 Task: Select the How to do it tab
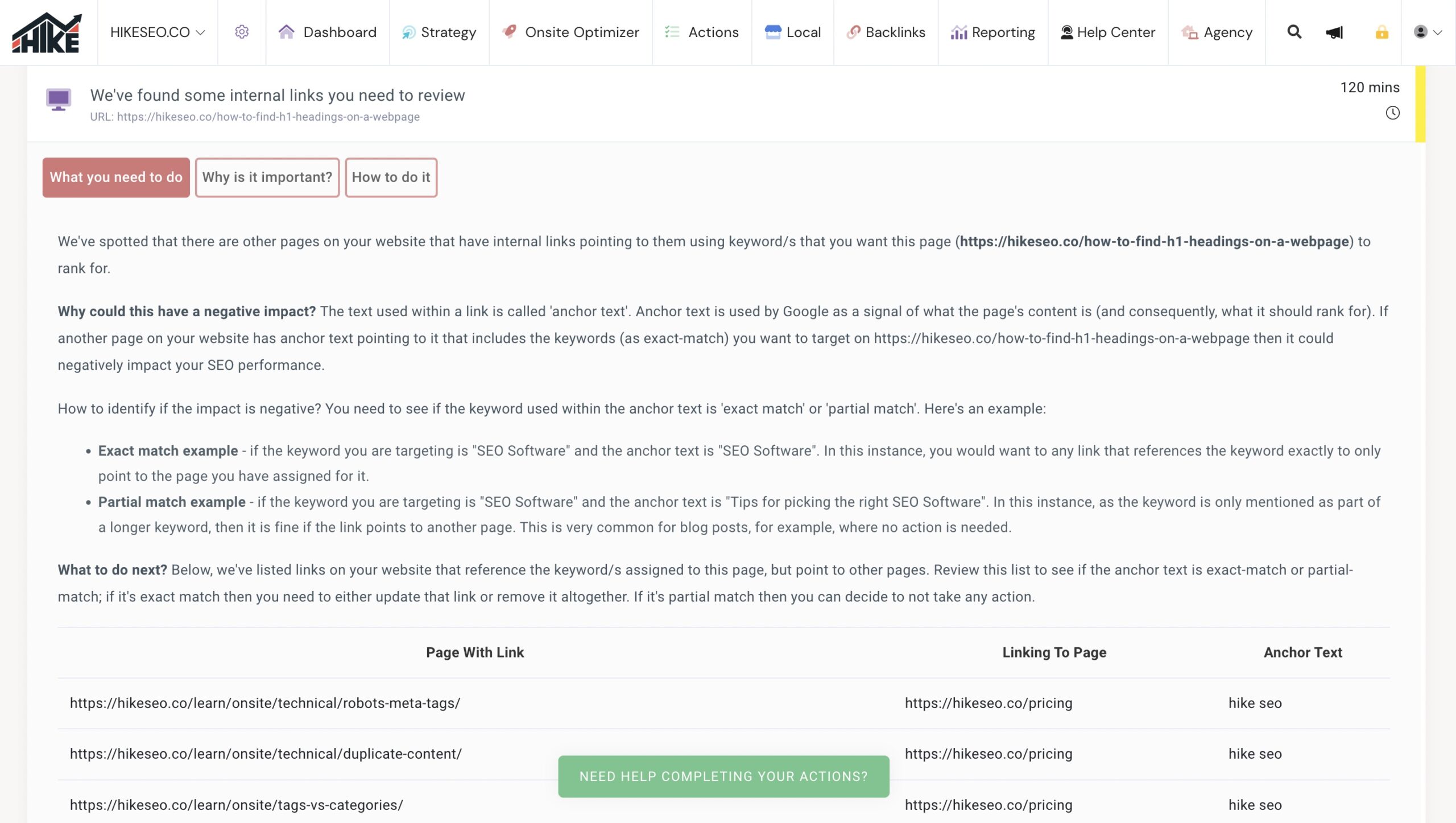[391, 177]
